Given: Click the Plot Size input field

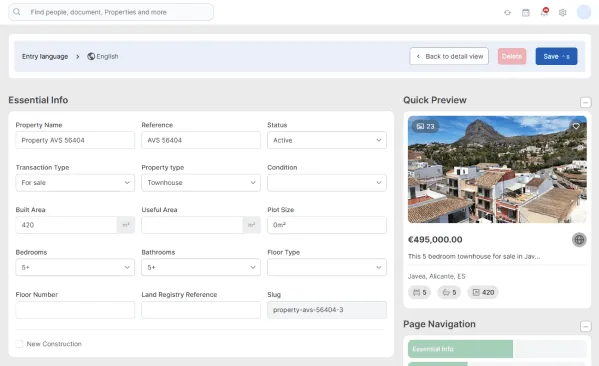Looking at the screenshot, I should [x=327, y=225].
